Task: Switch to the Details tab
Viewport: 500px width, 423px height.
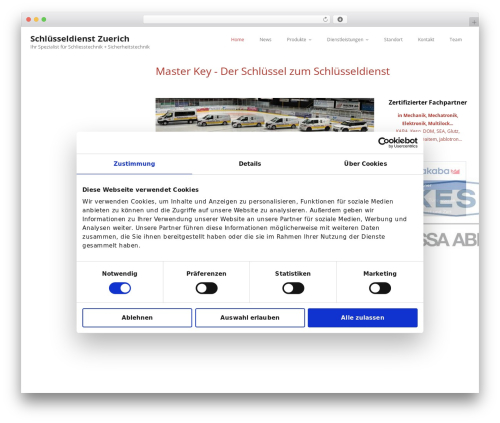Action: click(x=250, y=164)
